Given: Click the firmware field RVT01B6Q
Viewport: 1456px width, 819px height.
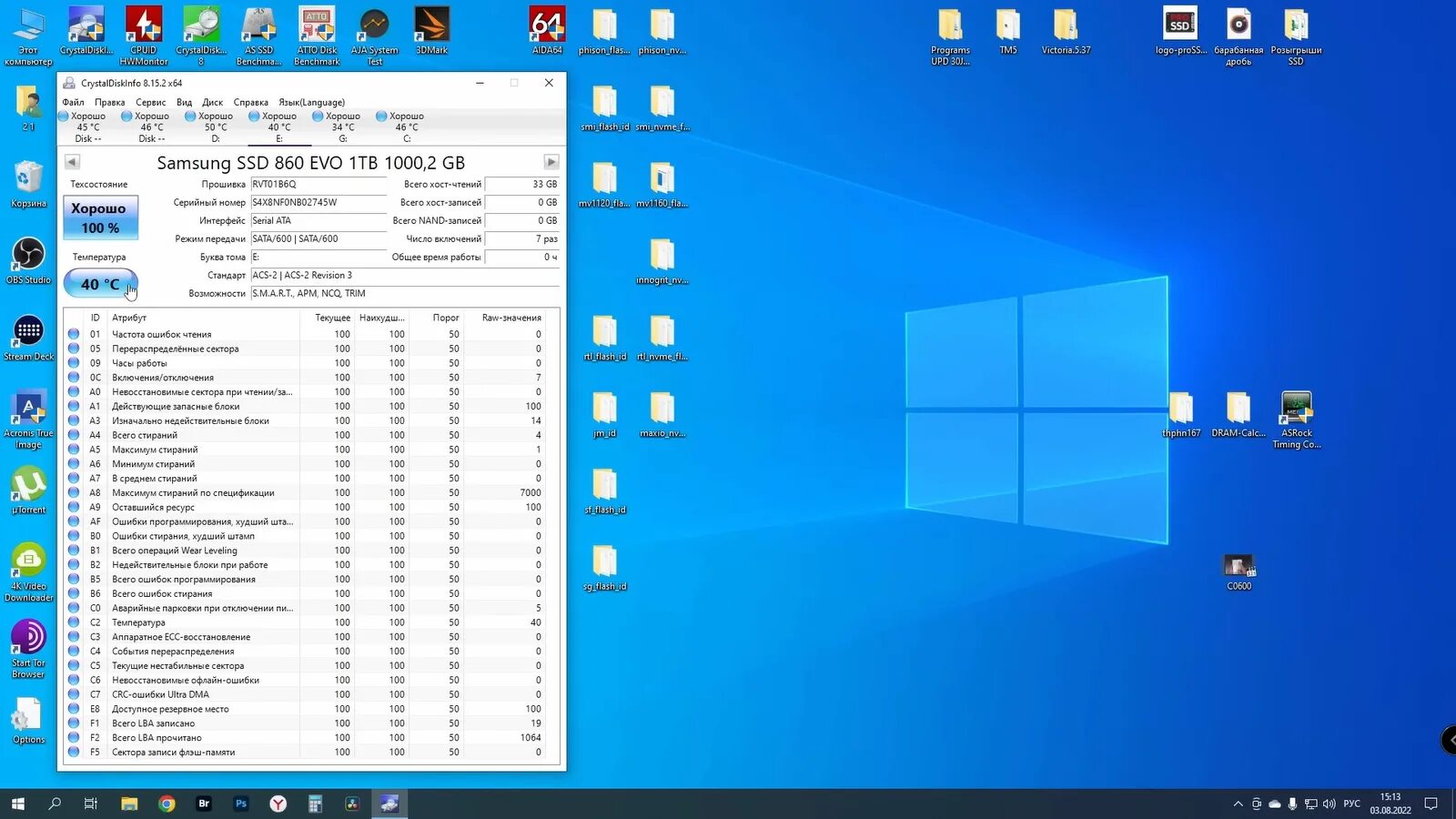Looking at the screenshot, I should pyautogui.click(x=318, y=184).
